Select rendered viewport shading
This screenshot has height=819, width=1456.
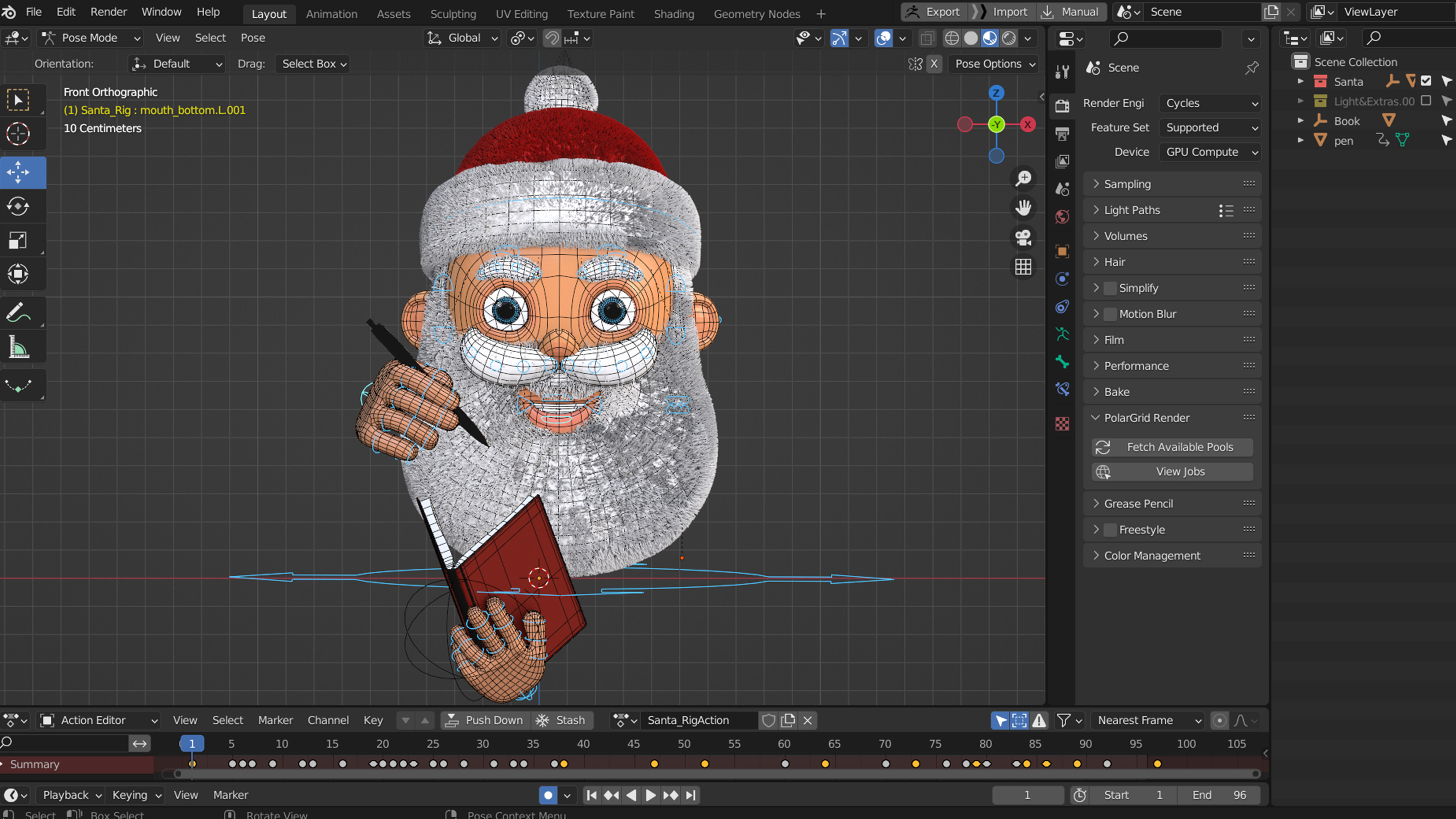coord(1009,38)
